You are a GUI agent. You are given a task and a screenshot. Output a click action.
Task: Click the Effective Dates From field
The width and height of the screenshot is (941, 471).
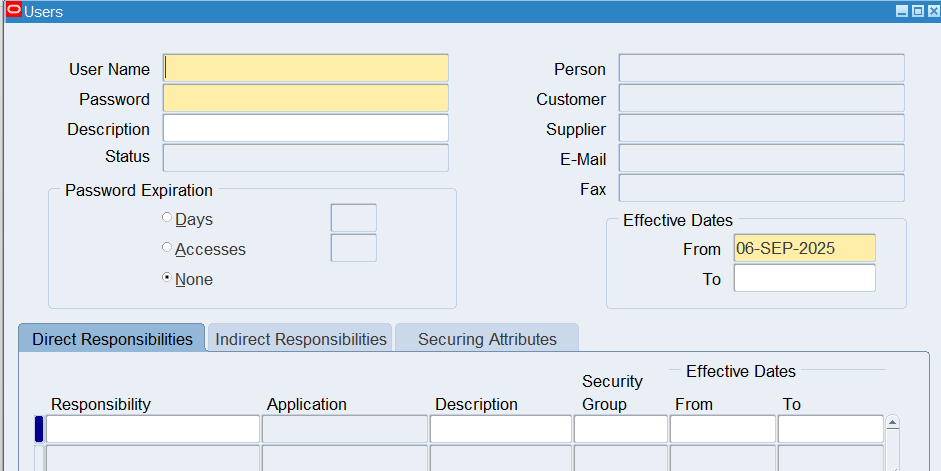(x=804, y=248)
